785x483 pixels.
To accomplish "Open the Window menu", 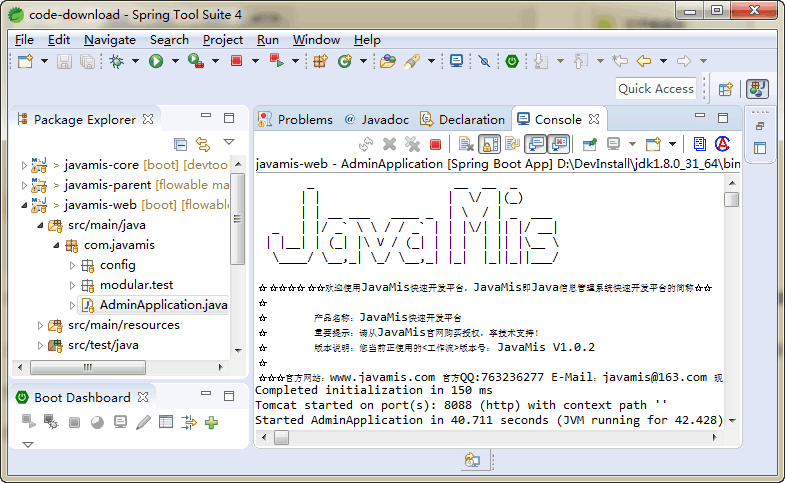I will click(316, 40).
